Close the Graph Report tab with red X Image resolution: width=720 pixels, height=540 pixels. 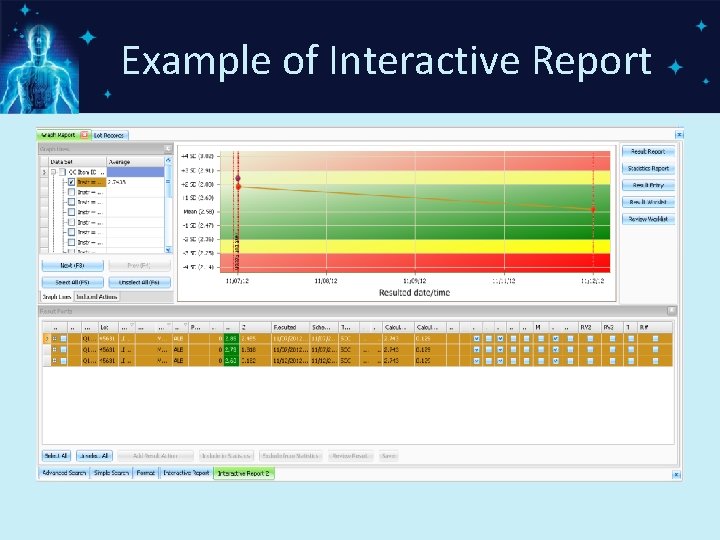84,135
